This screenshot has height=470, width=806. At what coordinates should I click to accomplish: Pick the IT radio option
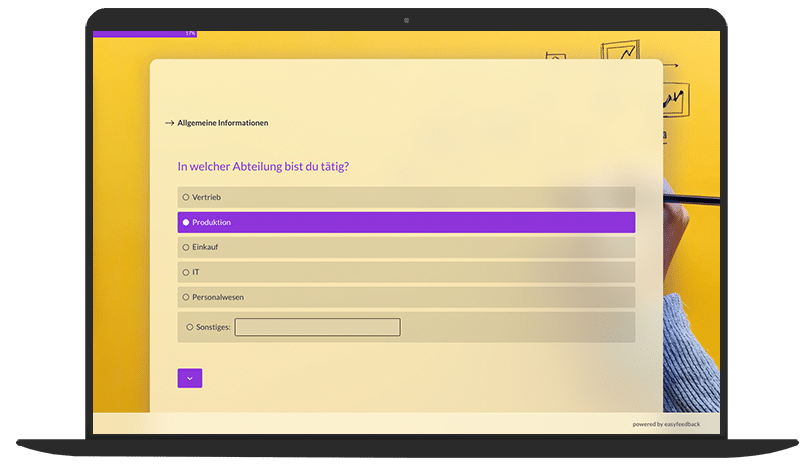186,272
